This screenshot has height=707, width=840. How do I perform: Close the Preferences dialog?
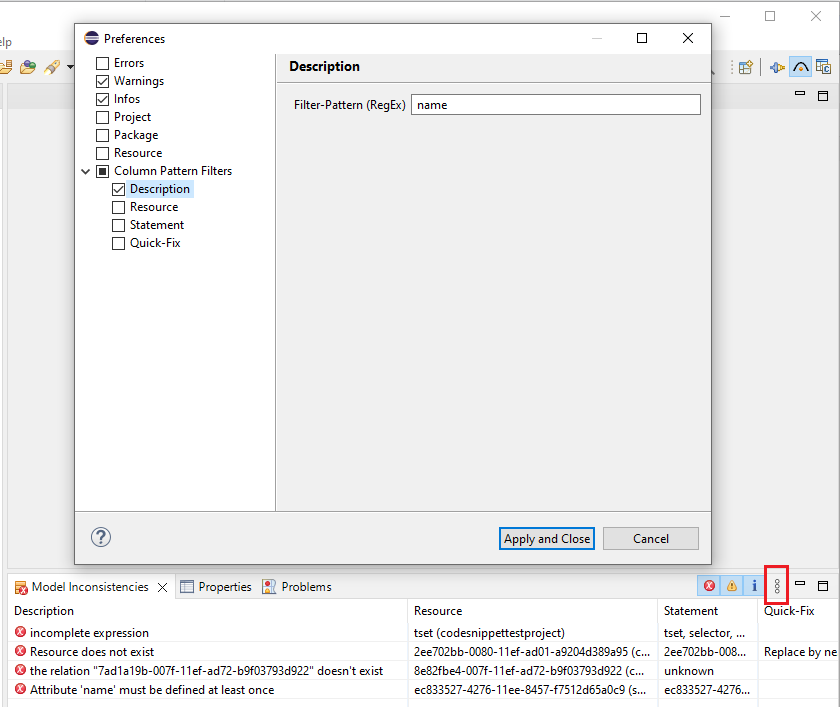tap(688, 38)
